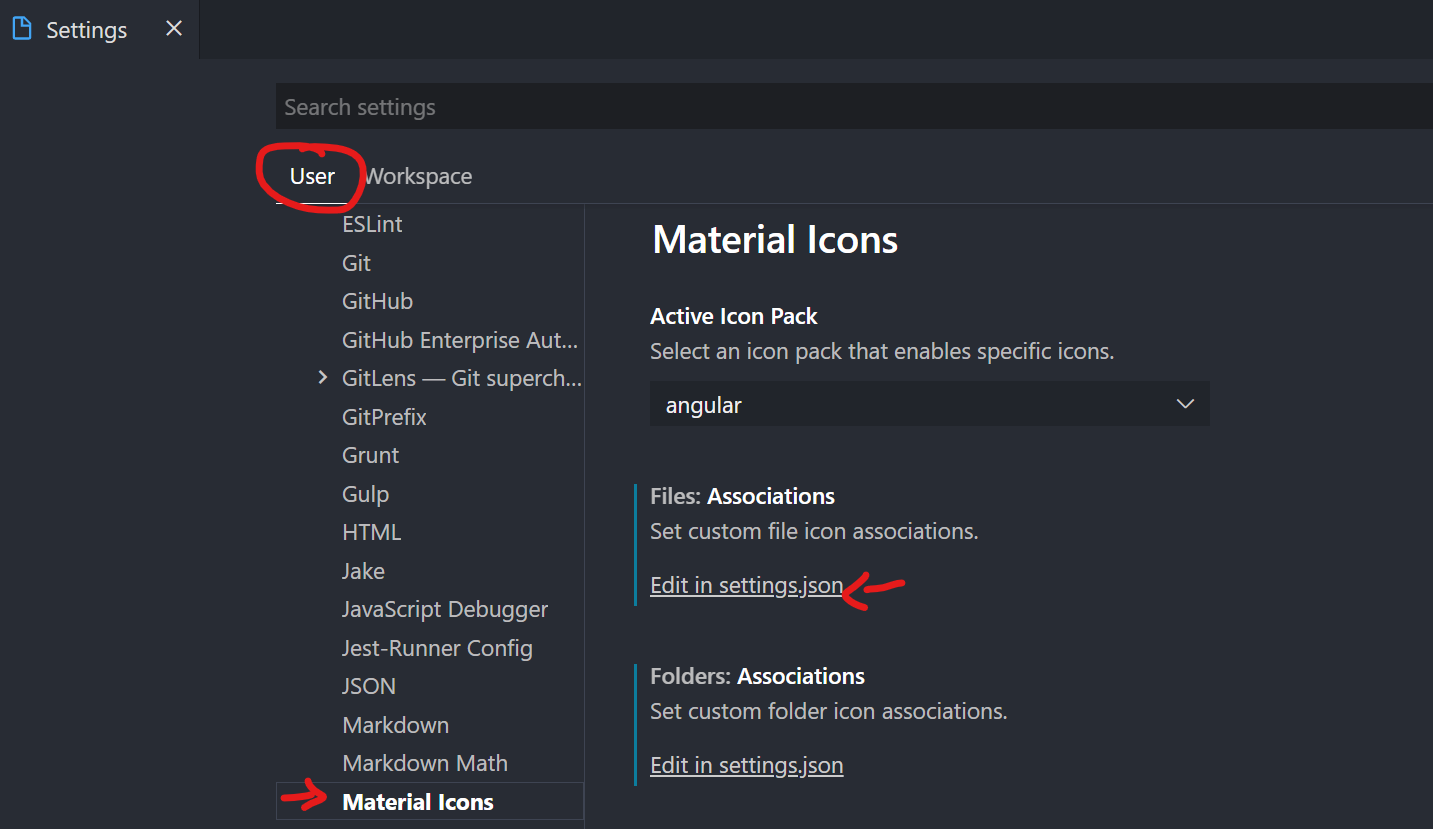Select the User settings tab
Image resolution: width=1433 pixels, height=829 pixels.
pyautogui.click(x=311, y=175)
